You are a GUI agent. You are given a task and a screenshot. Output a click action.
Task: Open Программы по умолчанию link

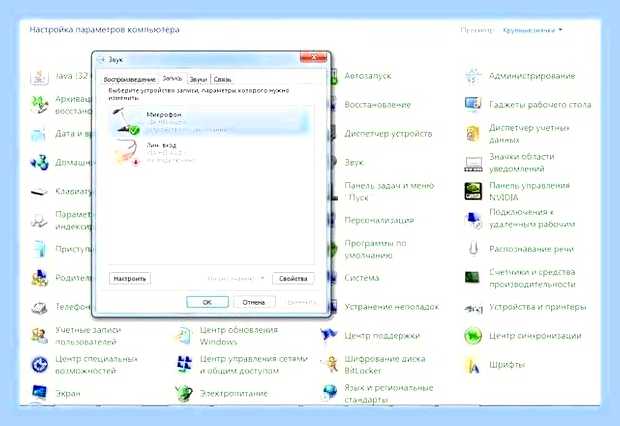375,249
